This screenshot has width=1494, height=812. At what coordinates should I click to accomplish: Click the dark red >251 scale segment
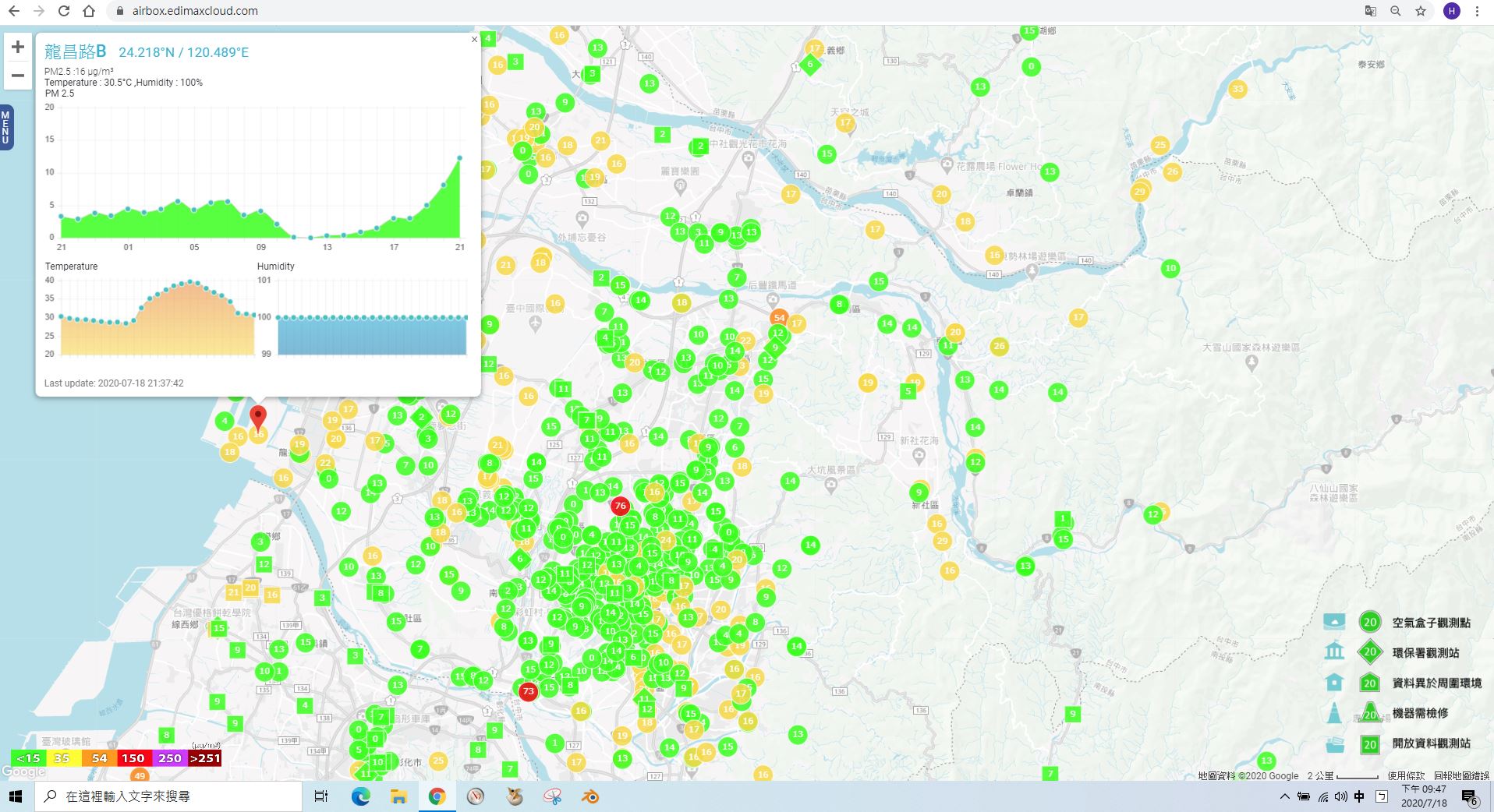point(205,758)
